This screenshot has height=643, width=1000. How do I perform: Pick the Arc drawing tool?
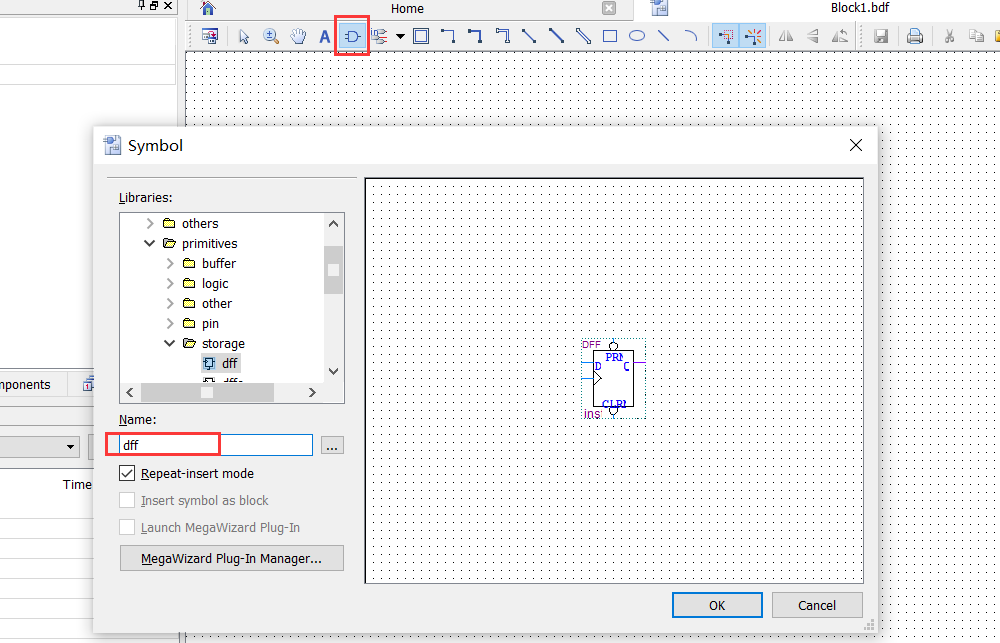pos(691,36)
